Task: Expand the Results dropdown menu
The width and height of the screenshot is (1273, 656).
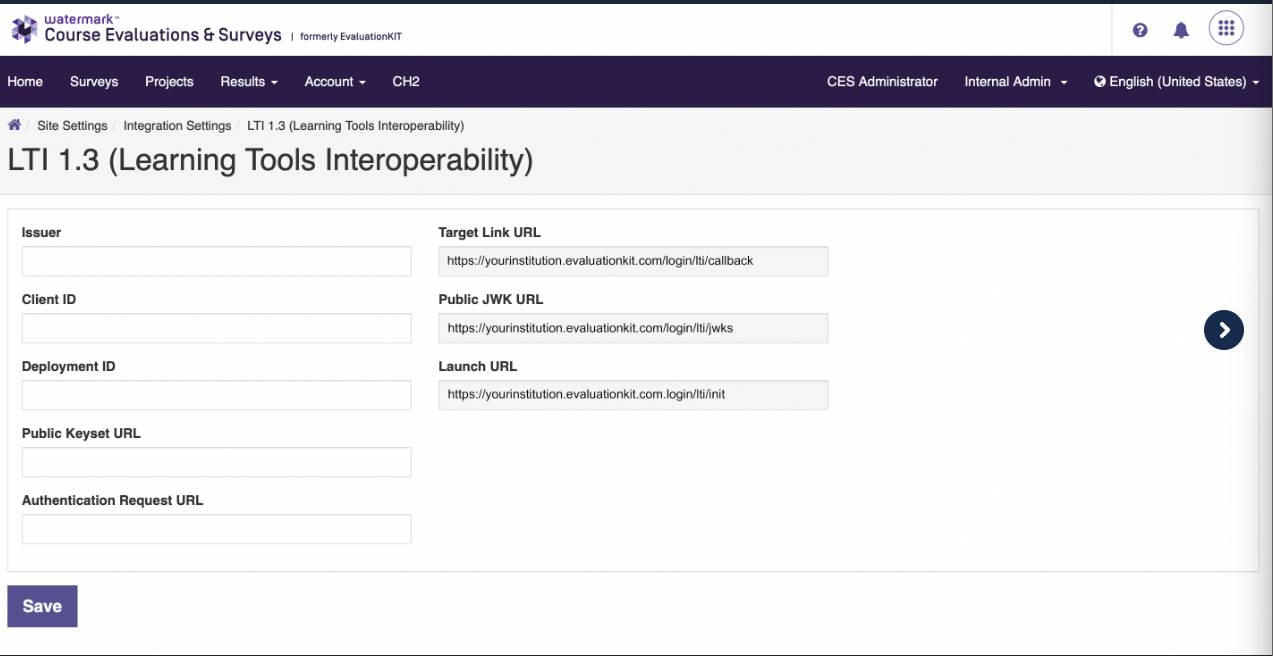Action: 249,82
